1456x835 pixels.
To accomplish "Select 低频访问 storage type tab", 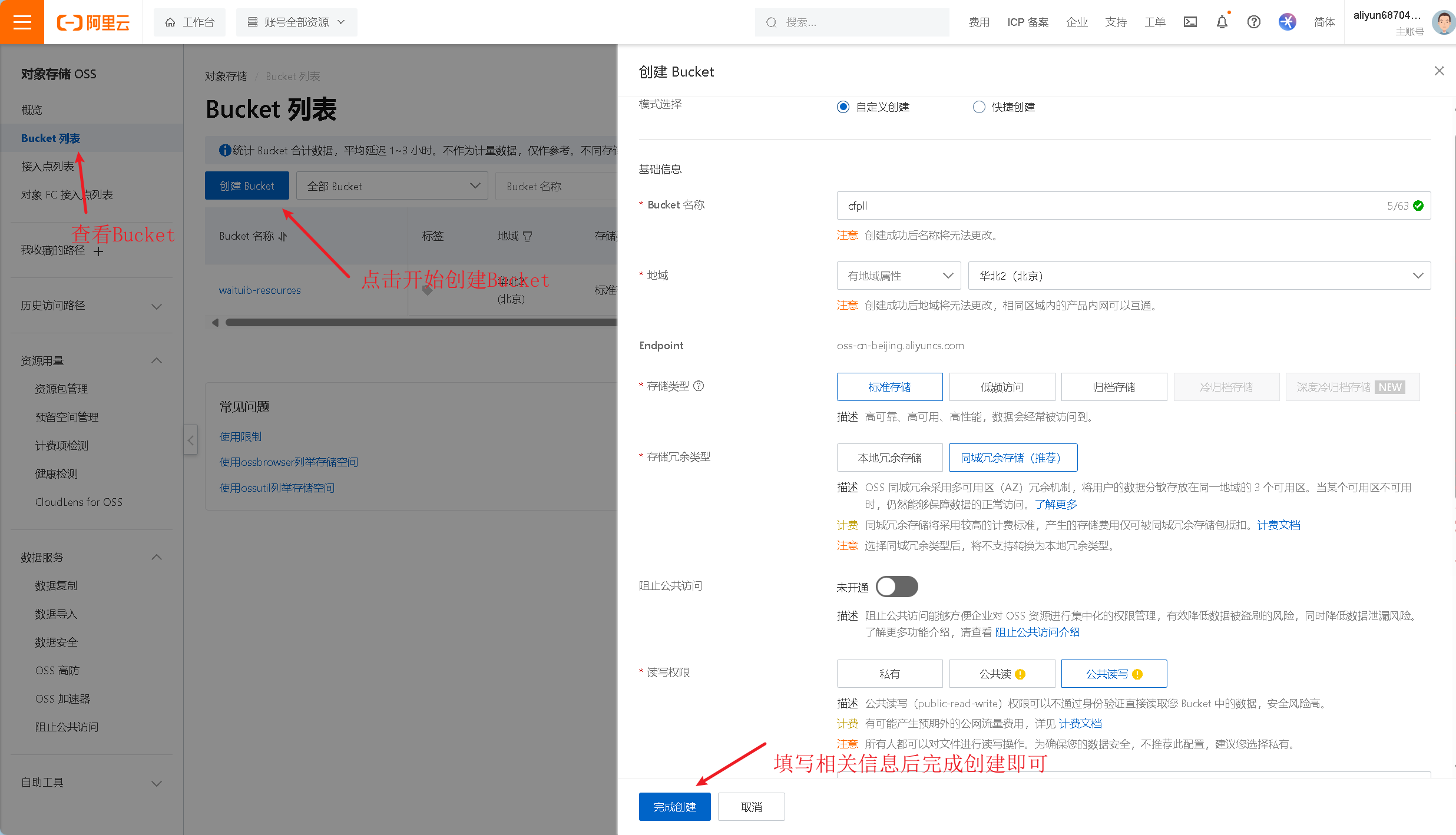I will 1001,387.
